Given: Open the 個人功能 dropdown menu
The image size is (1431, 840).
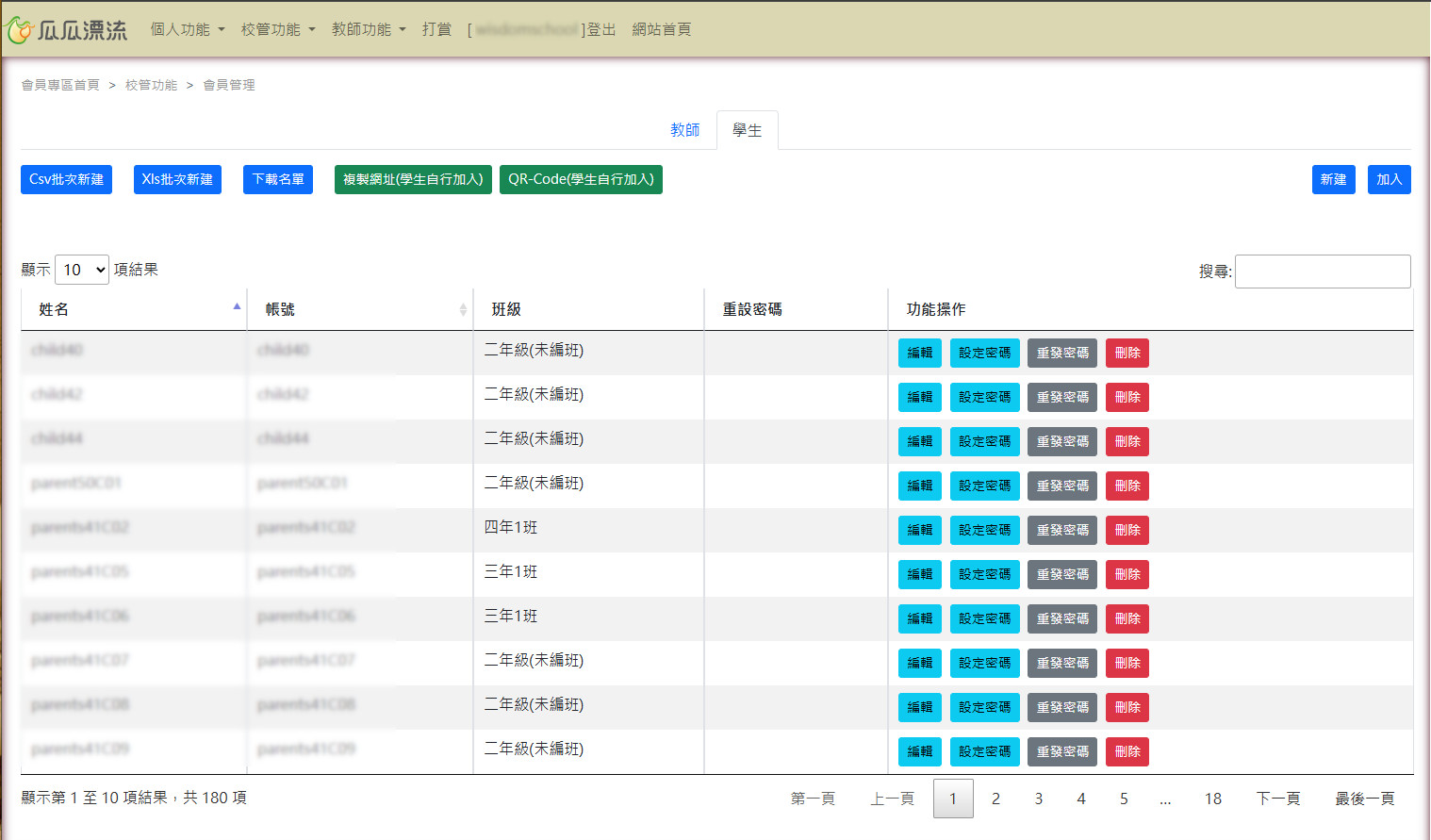Looking at the screenshot, I should pyautogui.click(x=188, y=29).
